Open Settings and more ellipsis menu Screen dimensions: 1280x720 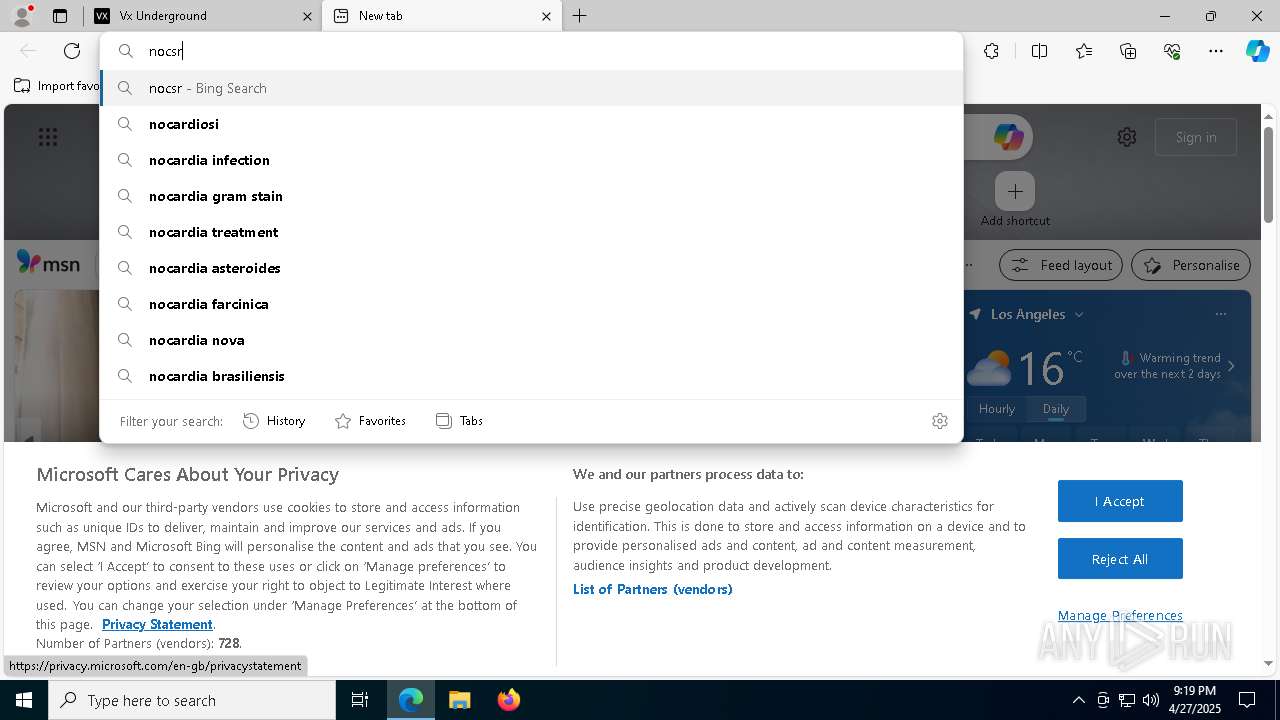coord(1216,51)
